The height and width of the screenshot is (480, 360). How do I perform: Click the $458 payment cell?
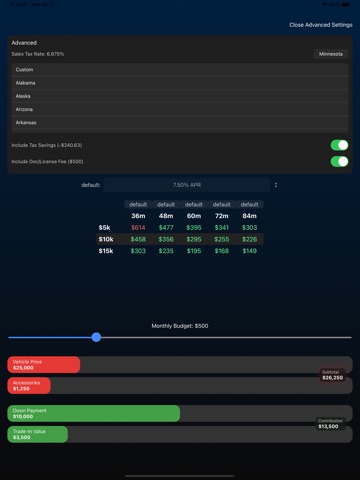click(138, 239)
